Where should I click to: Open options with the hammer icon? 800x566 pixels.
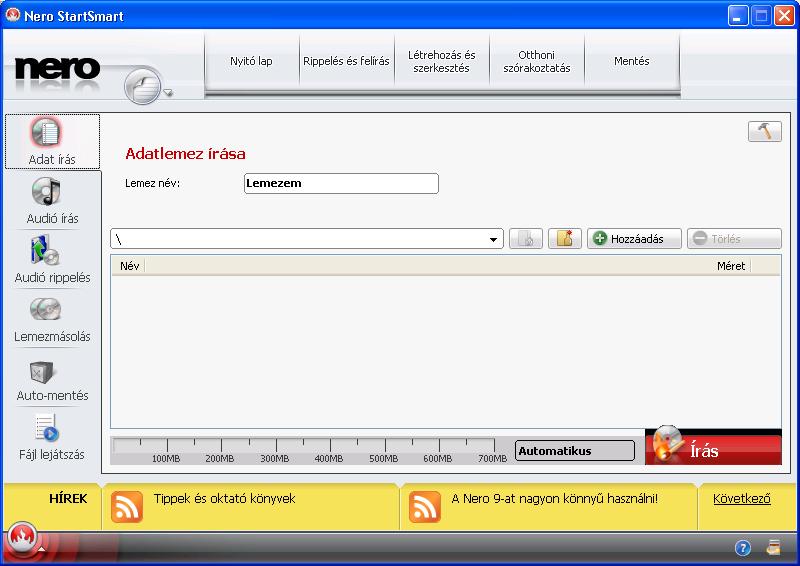[x=764, y=131]
